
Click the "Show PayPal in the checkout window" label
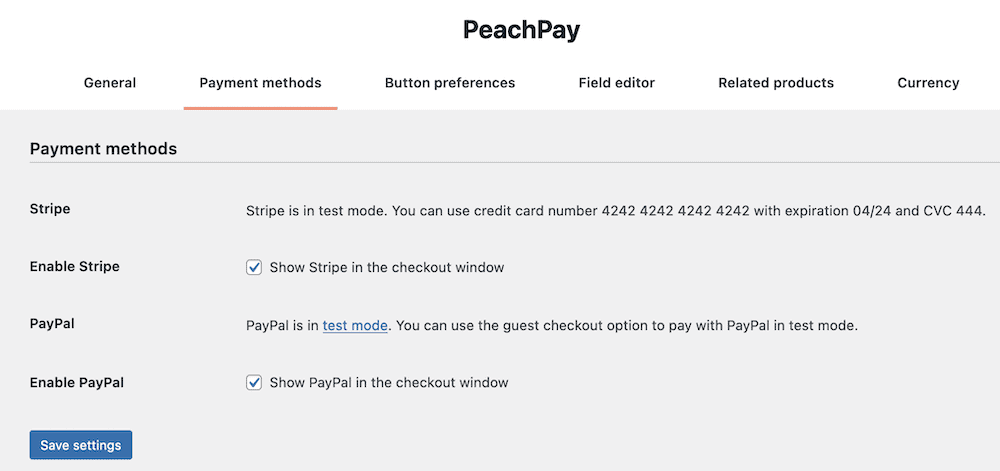coord(388,383)
